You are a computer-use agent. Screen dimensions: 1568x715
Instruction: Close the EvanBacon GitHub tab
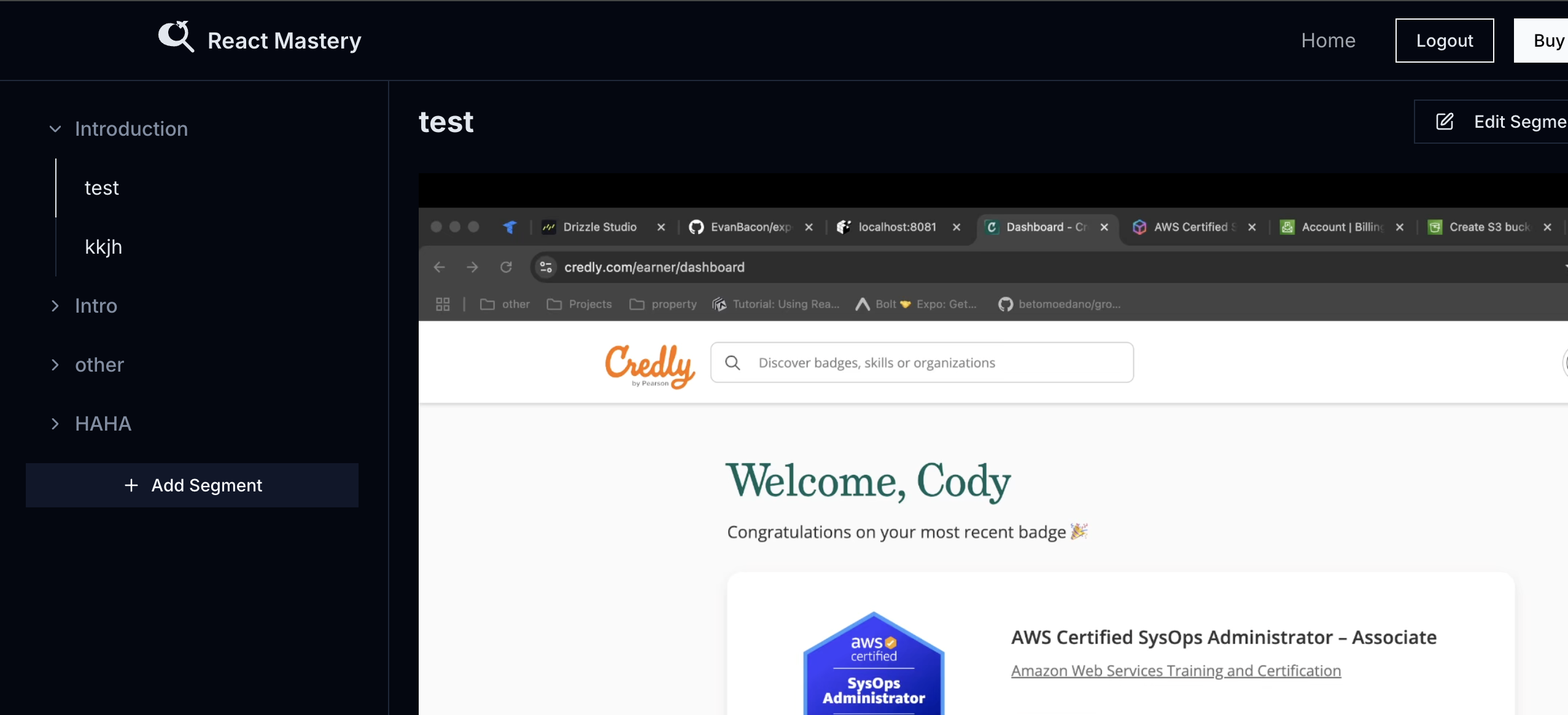(809, 227)
